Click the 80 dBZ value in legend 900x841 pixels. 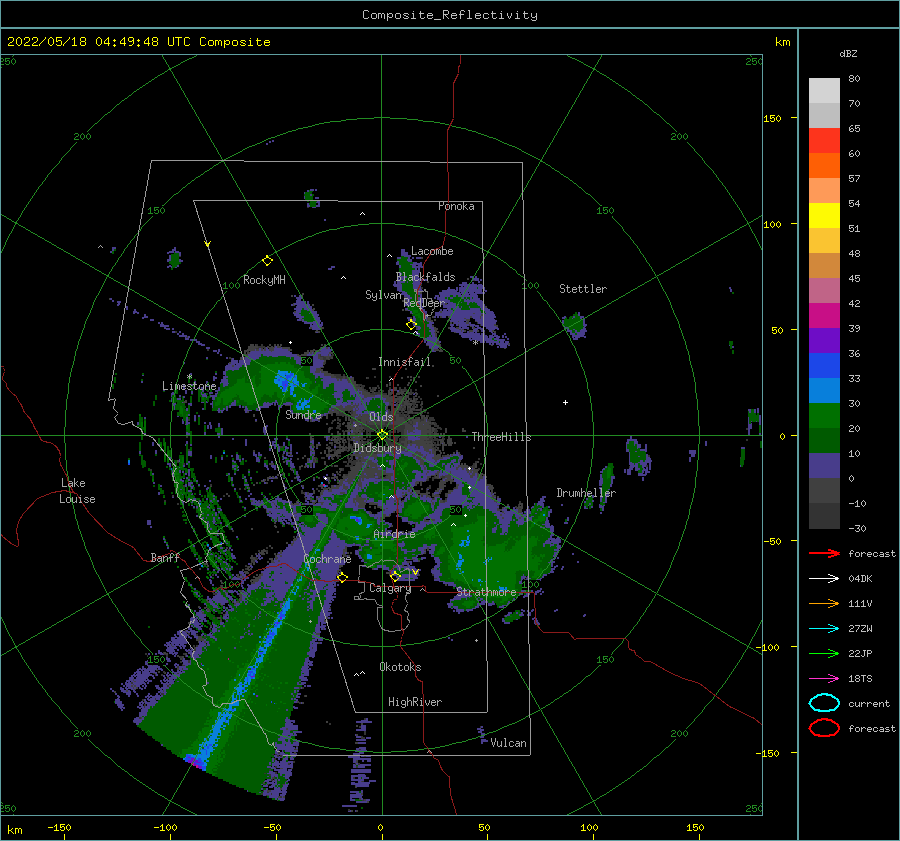point(854,79)
